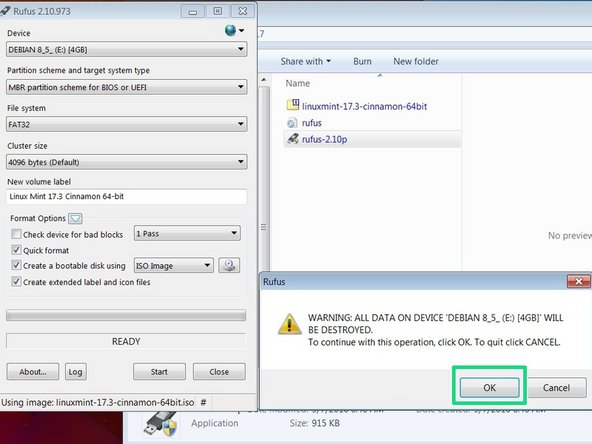Open the Partition scheme dropdown
This screenshot has width=592, height=444.
[x=127, y=87]
